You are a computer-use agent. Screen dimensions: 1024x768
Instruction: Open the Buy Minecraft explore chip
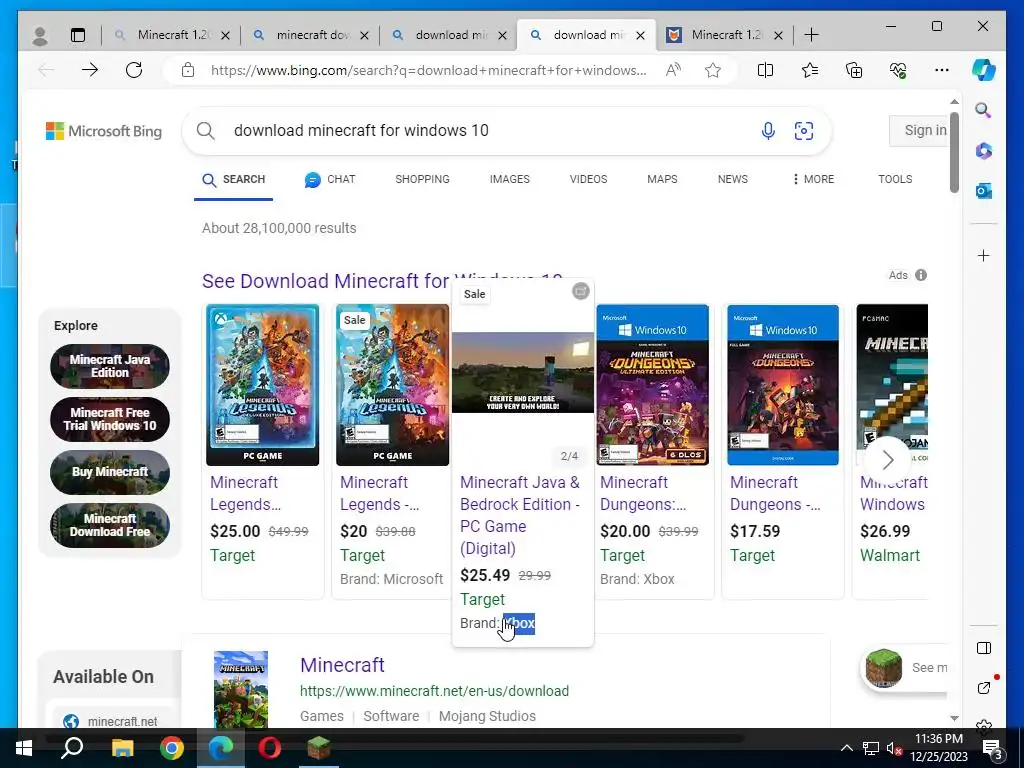(x=110, y=472)
